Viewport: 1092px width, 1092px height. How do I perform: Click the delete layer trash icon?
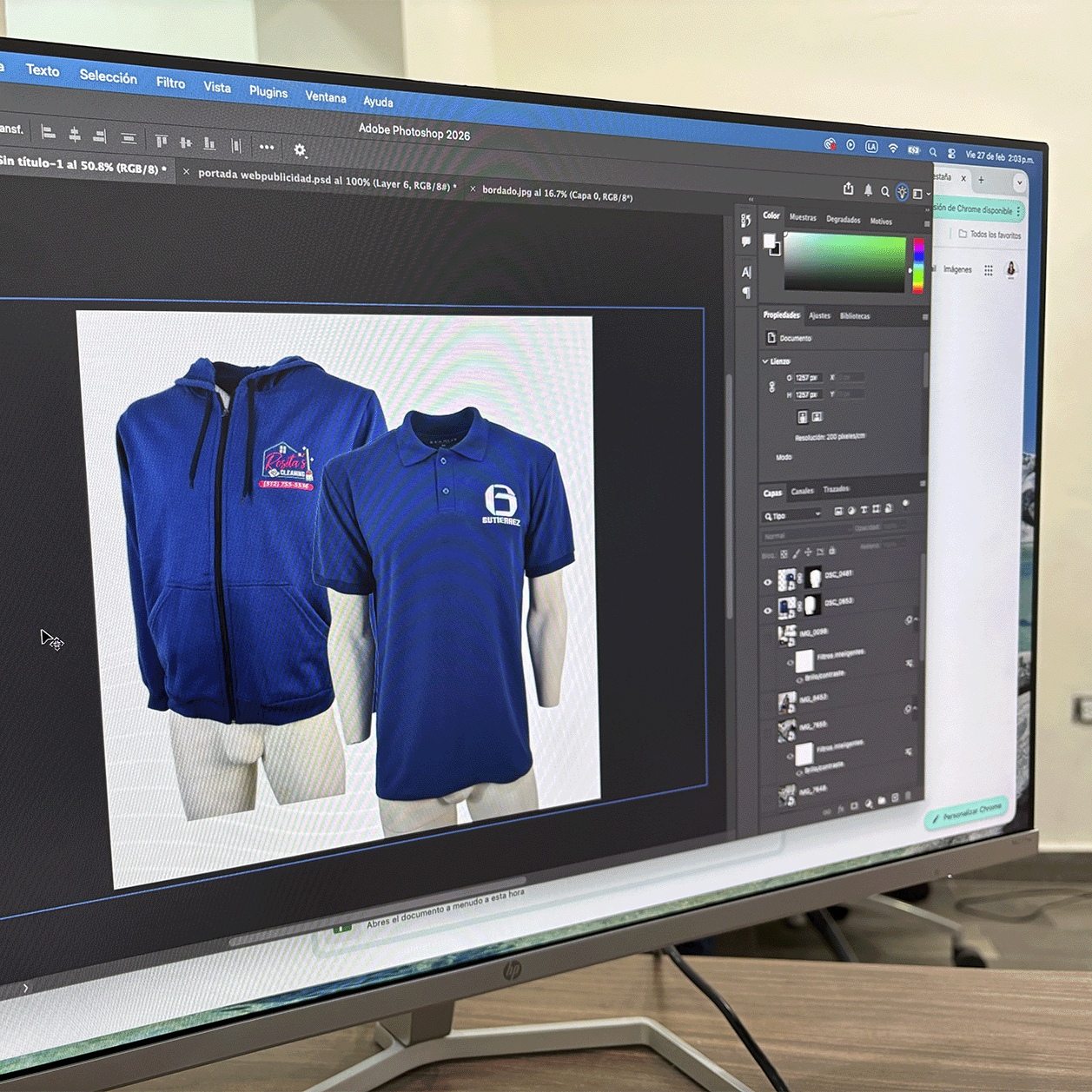click(x=909, y=796)
